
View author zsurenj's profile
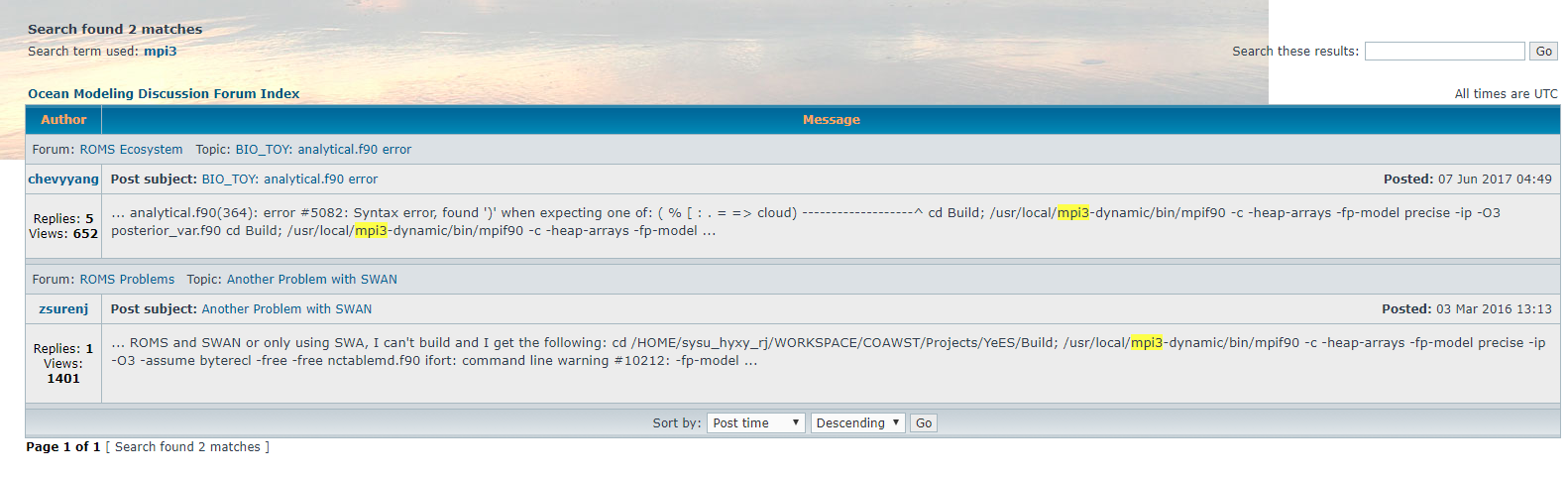coord(63,309)
